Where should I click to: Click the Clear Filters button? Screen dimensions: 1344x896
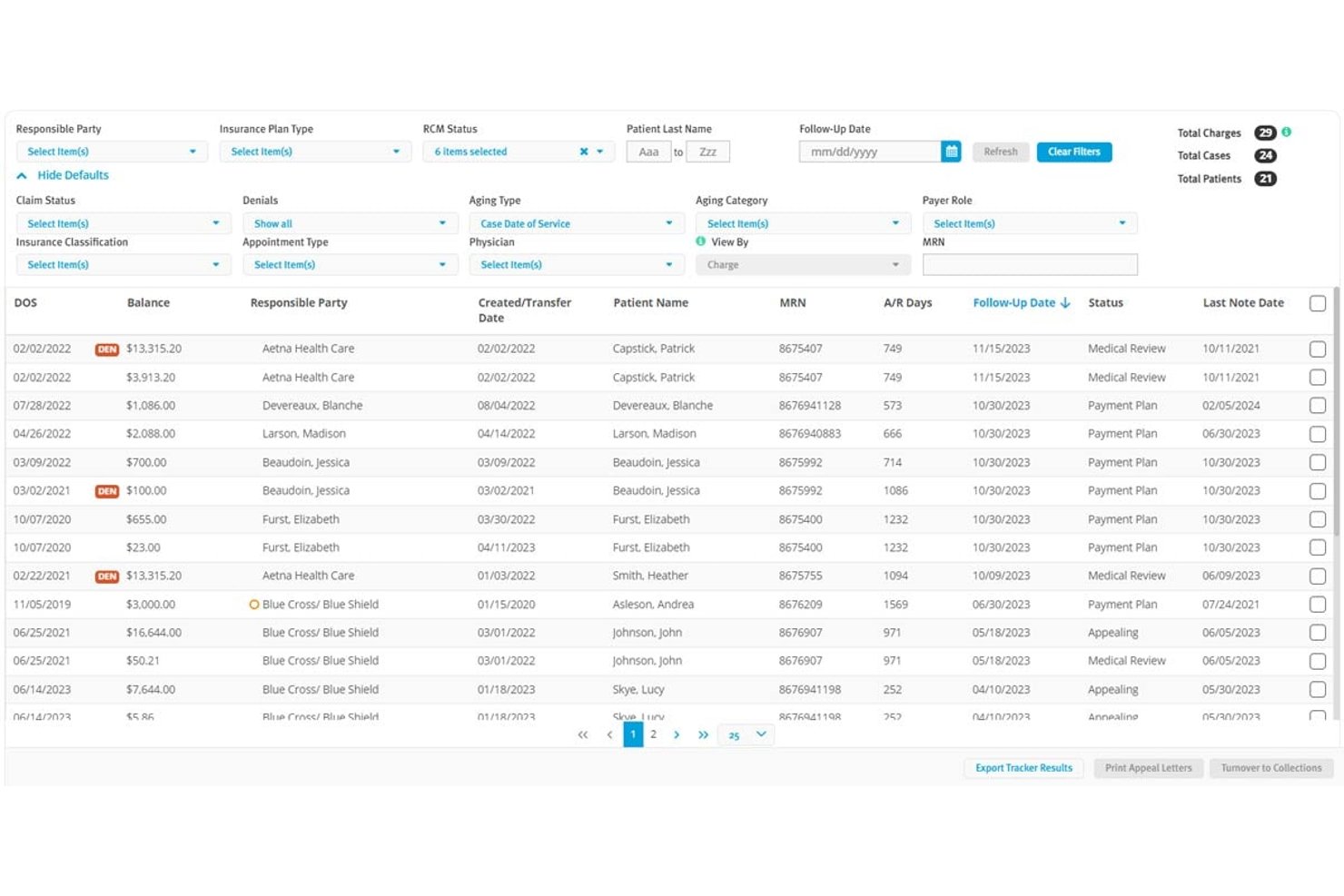[1074, 152]
